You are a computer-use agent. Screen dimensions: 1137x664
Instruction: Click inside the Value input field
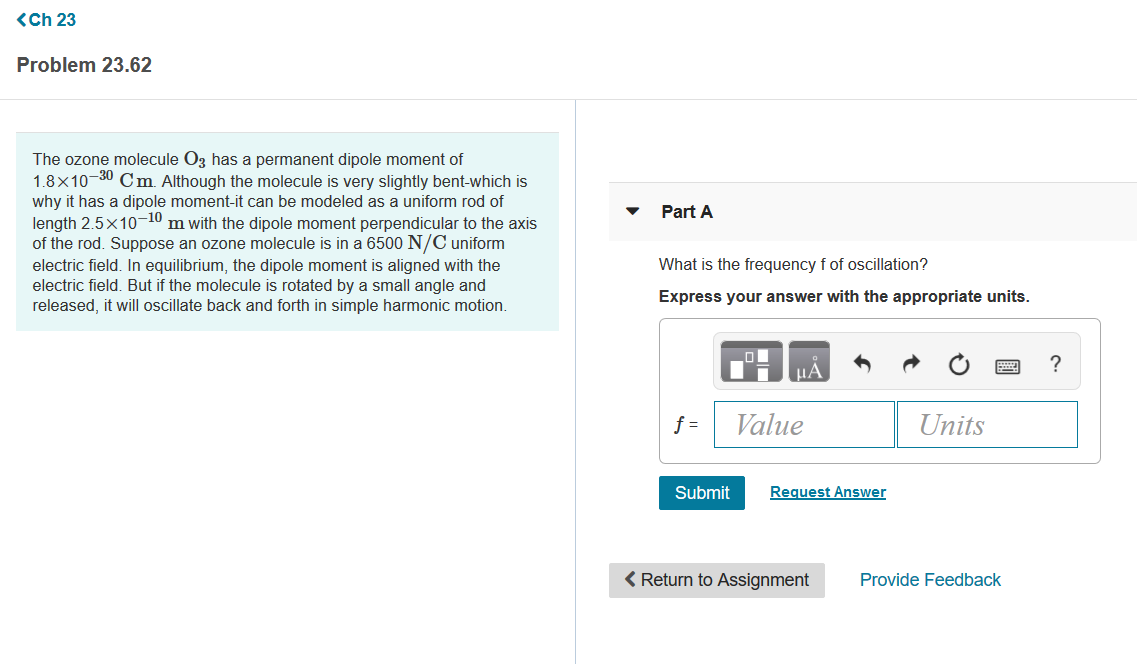[804, 424]
